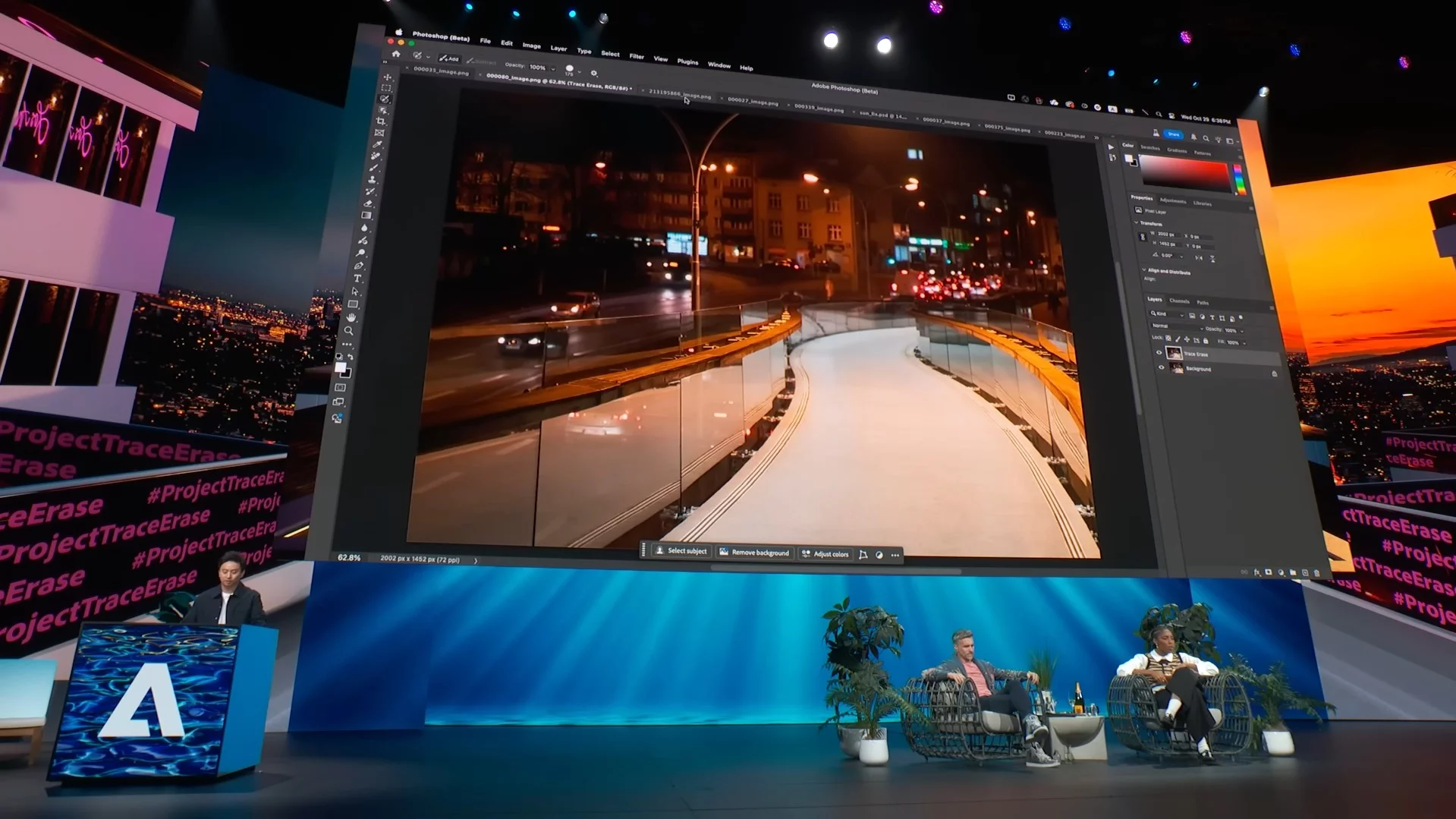
Task: Select the Zoom tool
Action: point(349,331)
